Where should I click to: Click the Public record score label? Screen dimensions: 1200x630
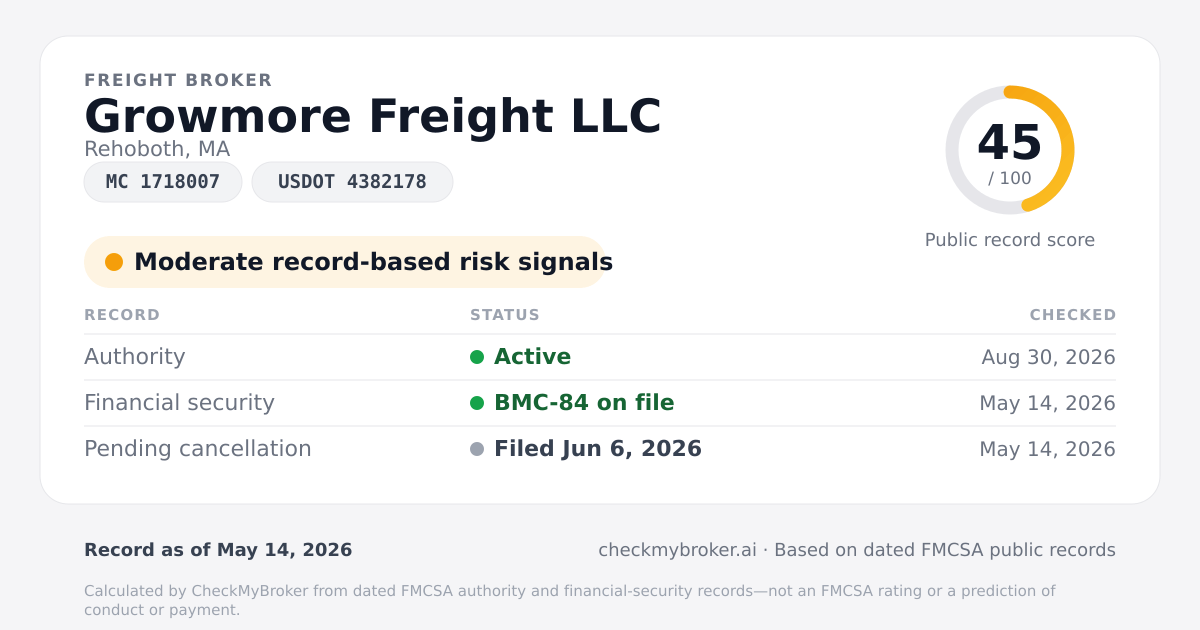(1010, 240)
